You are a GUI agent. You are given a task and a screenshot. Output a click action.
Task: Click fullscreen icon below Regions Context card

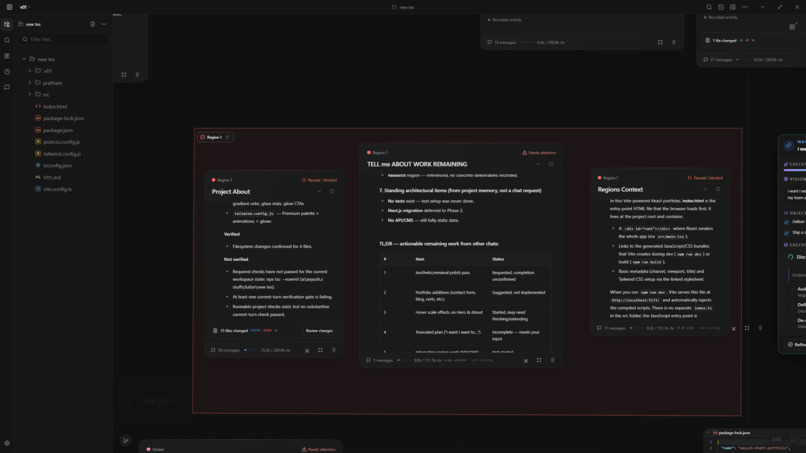(747, 328)
